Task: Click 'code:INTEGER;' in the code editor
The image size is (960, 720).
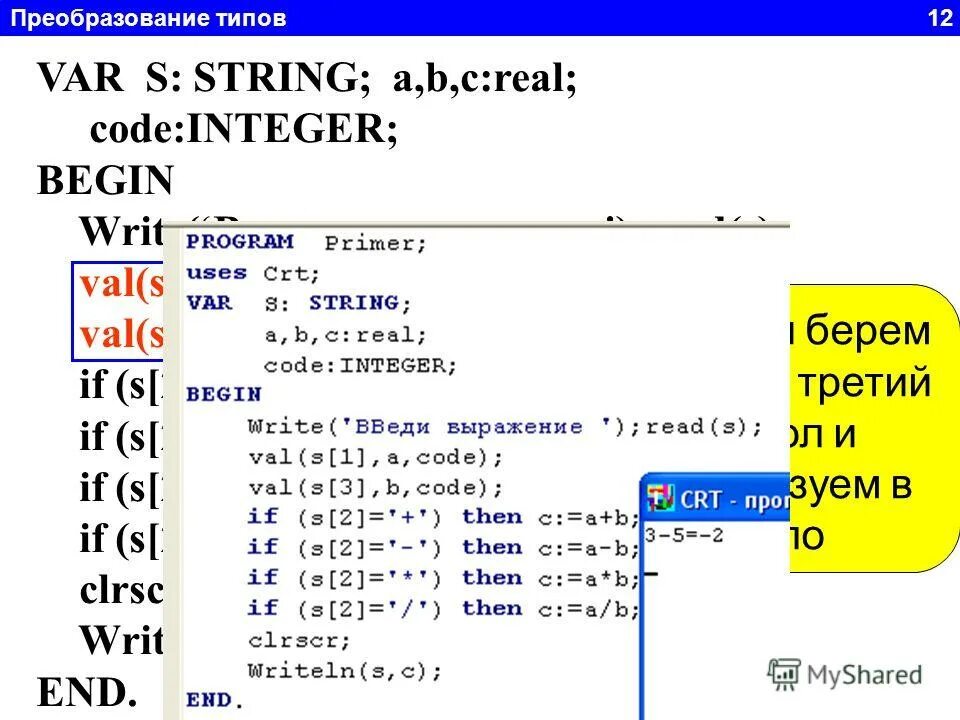Action: pos(360,366)
